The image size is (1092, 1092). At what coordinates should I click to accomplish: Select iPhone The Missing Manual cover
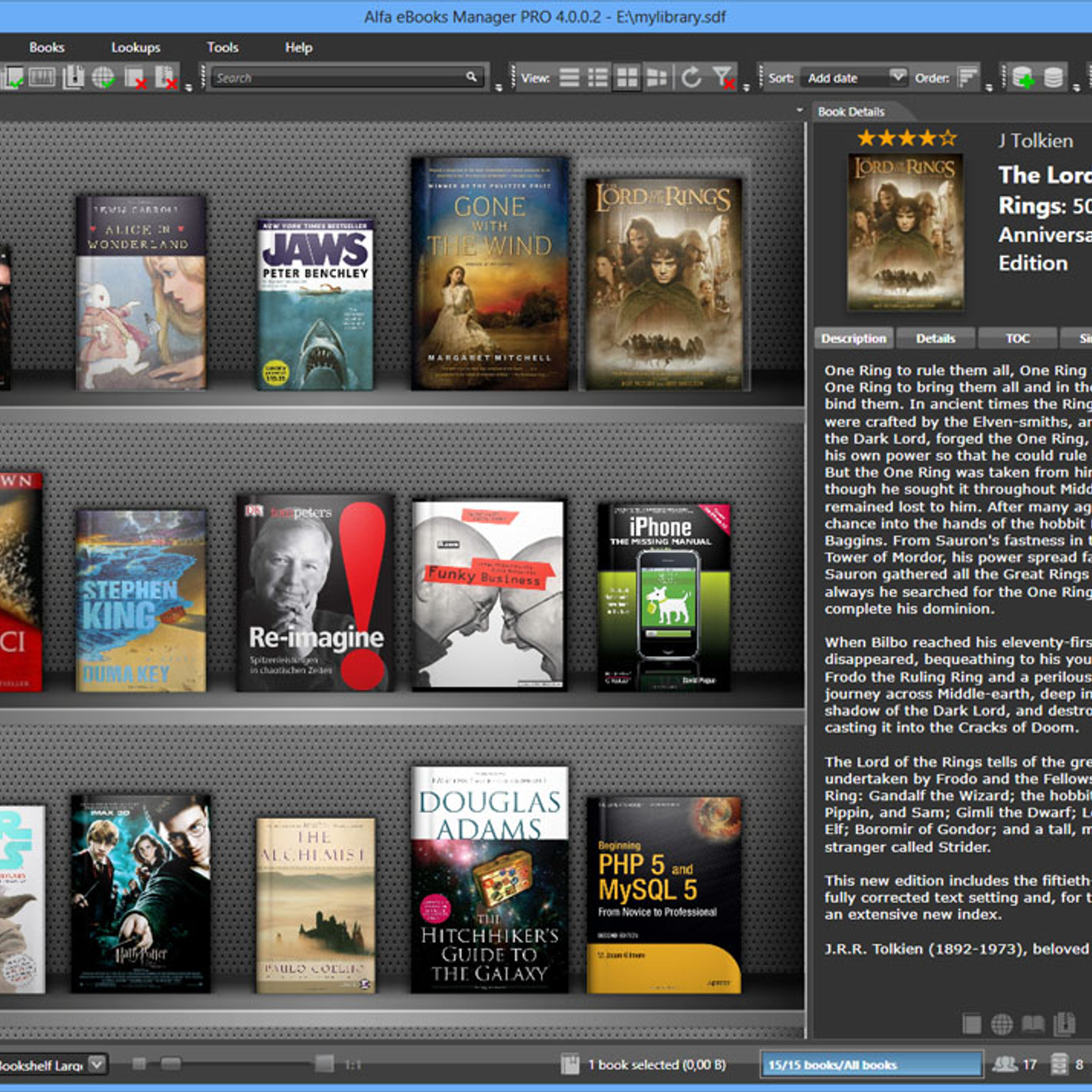[664, 597]
